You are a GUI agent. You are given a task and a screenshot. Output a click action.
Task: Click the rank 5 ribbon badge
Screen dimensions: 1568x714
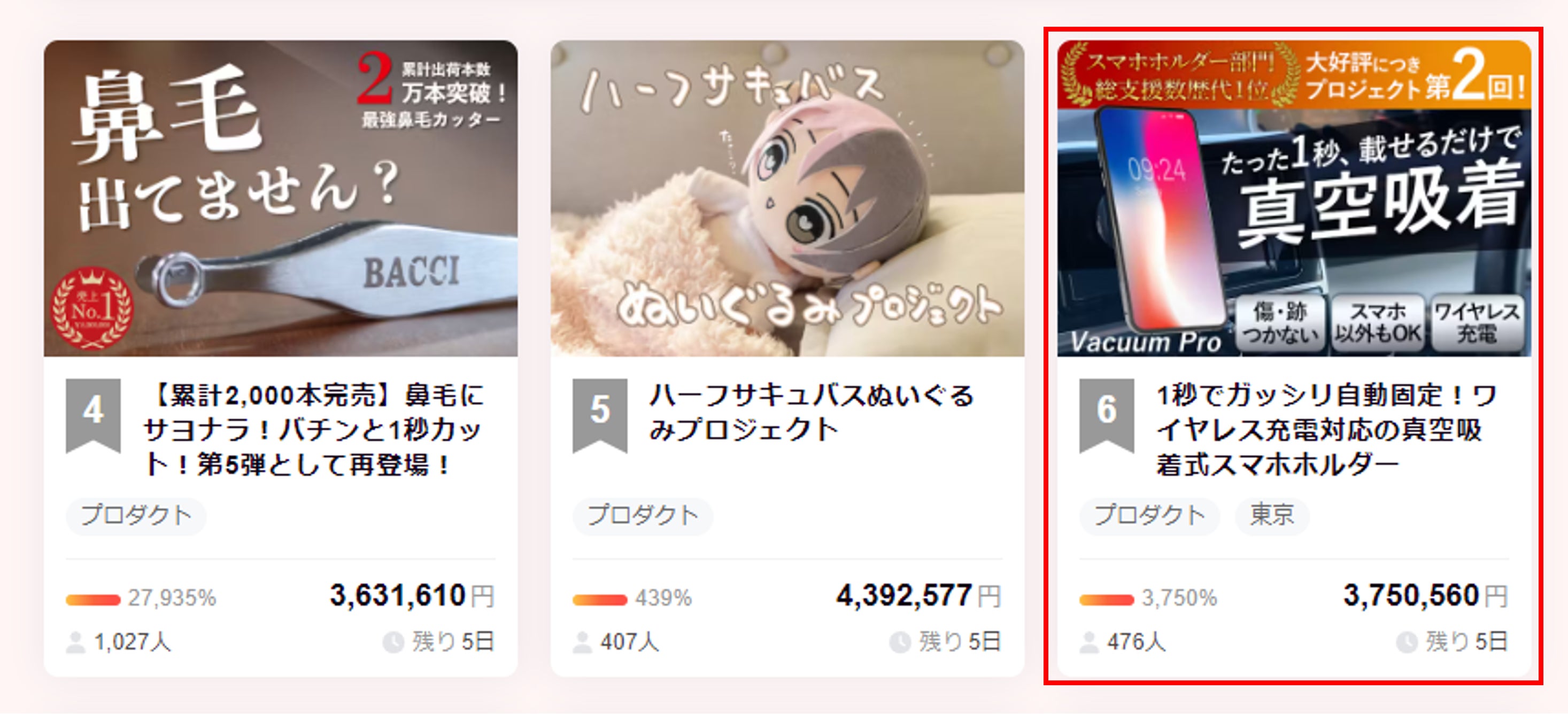(x=600, y=416)
